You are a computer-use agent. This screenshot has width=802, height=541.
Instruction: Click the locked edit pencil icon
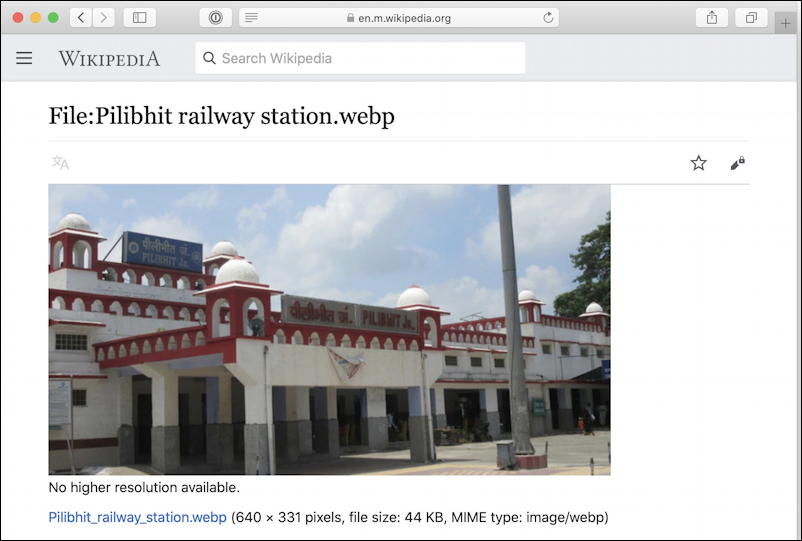pyautogui.click(x=737, y=163)
